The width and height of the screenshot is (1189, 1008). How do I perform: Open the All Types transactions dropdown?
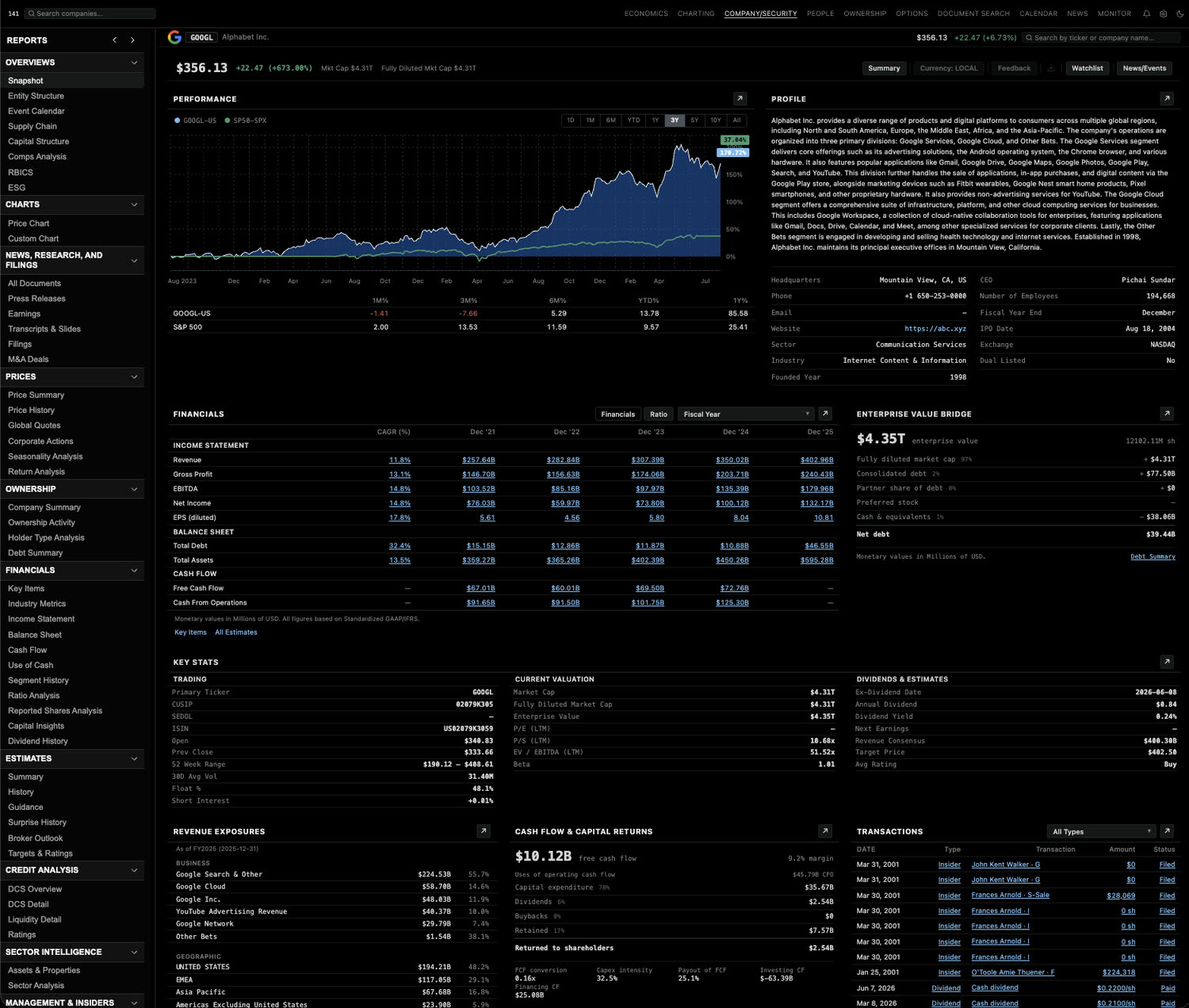click(1102, 831)
